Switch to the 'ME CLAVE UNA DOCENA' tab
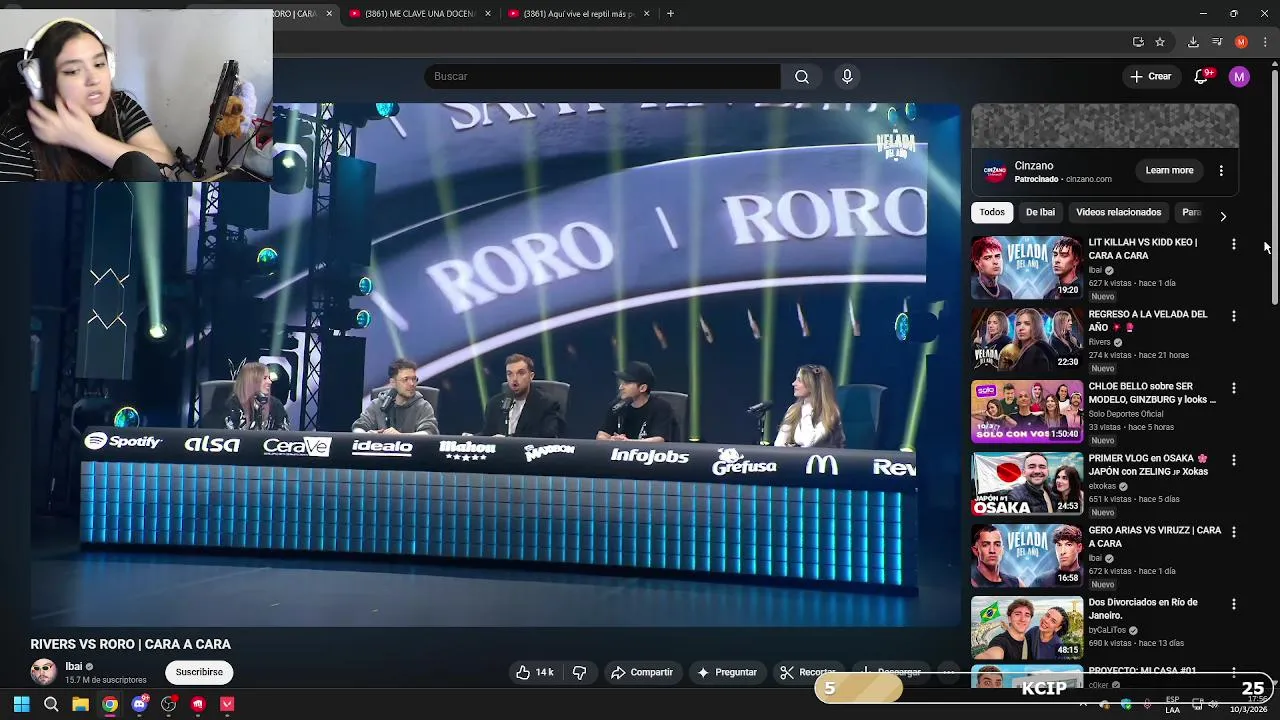This screenshot has width=1280, height=720. point(419,14)
